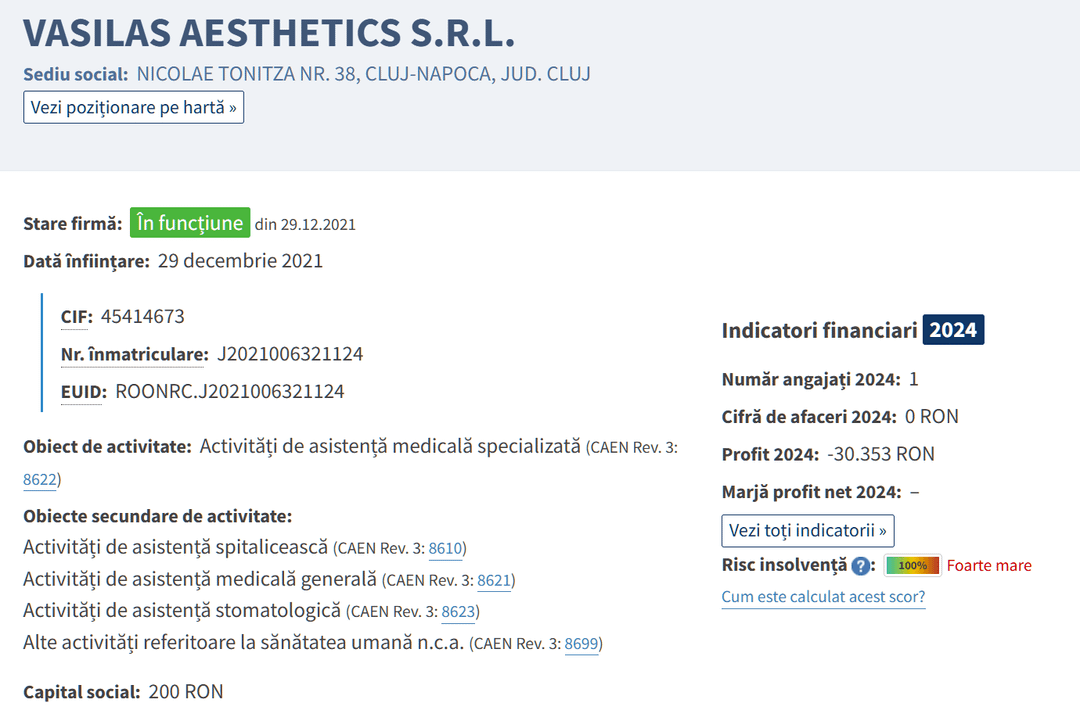This screenshot has width=1080, height=728.
Task: View all financial indicators
Action: [x=807, y=530]
